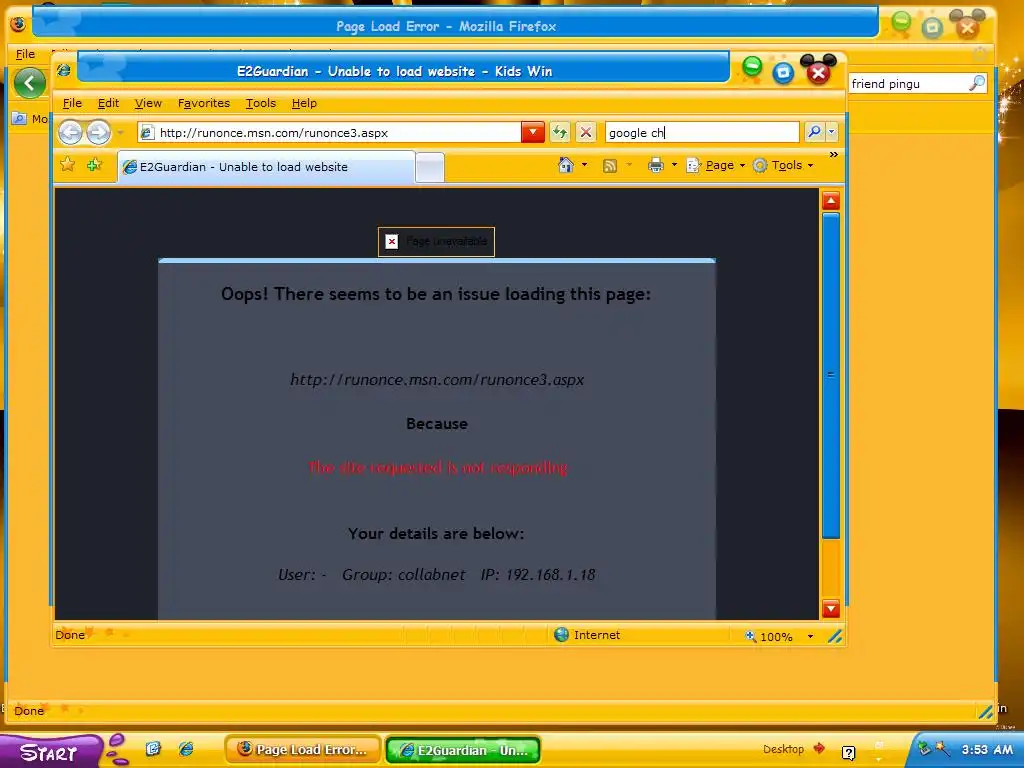Switch to 'Page Load Error...' taskbar button
This screenshot has height=768, width=1024.
click(x=303, y=750)
